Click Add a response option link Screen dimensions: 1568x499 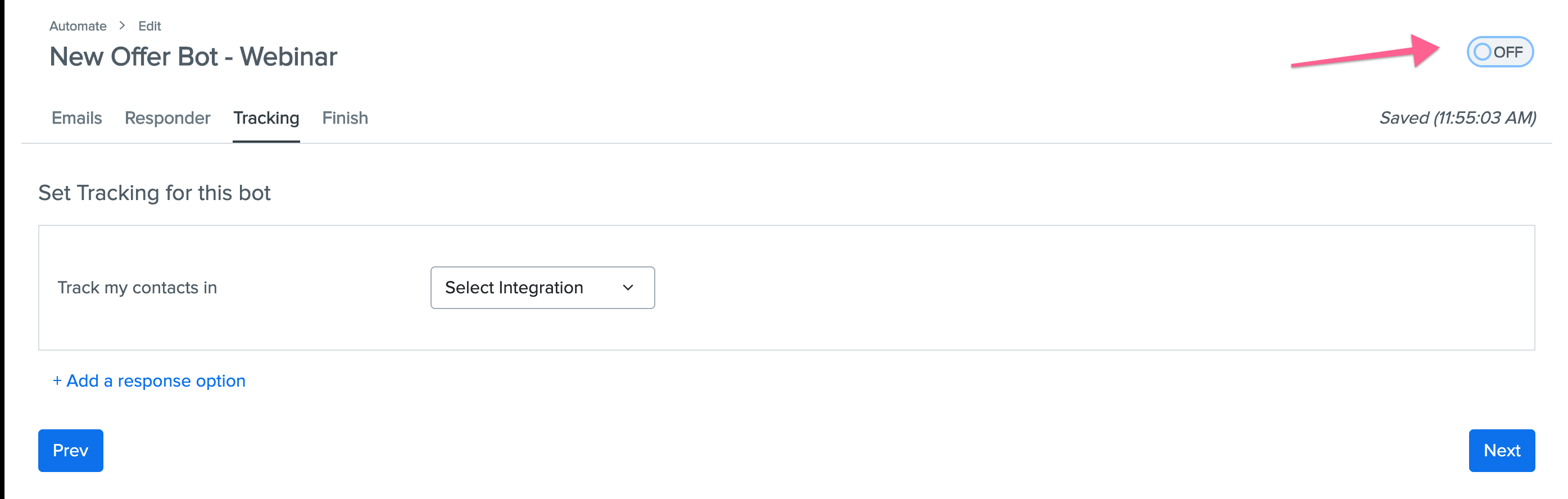[x=149, y=381]
